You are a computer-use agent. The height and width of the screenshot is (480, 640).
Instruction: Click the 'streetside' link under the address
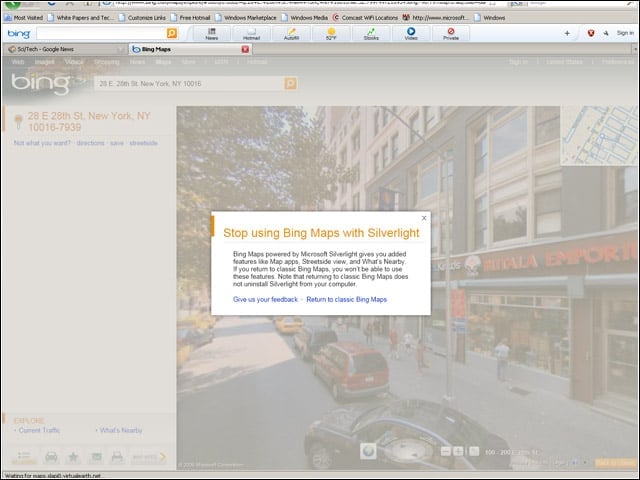143,143
